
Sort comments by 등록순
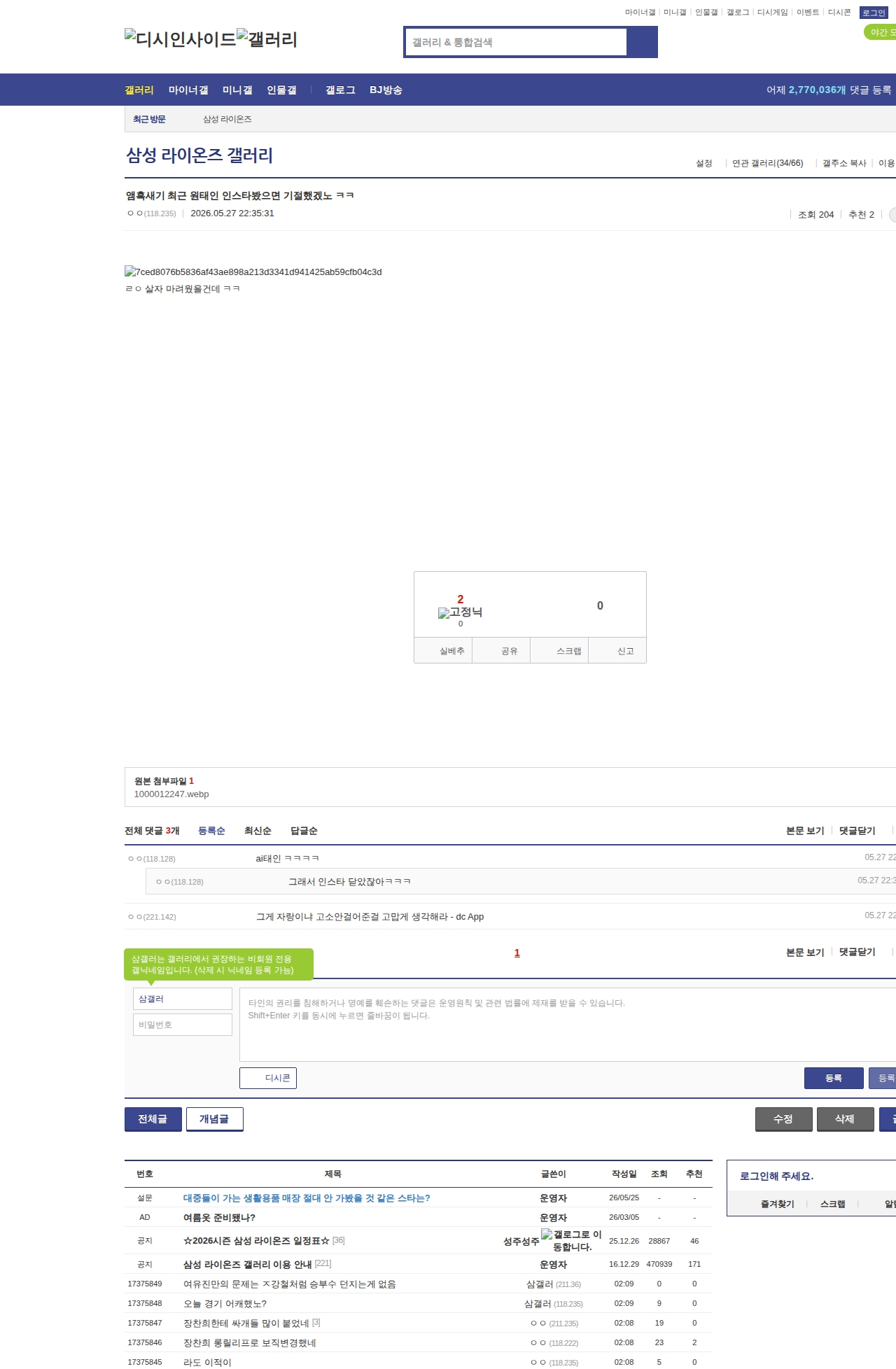tap(211, 831)
